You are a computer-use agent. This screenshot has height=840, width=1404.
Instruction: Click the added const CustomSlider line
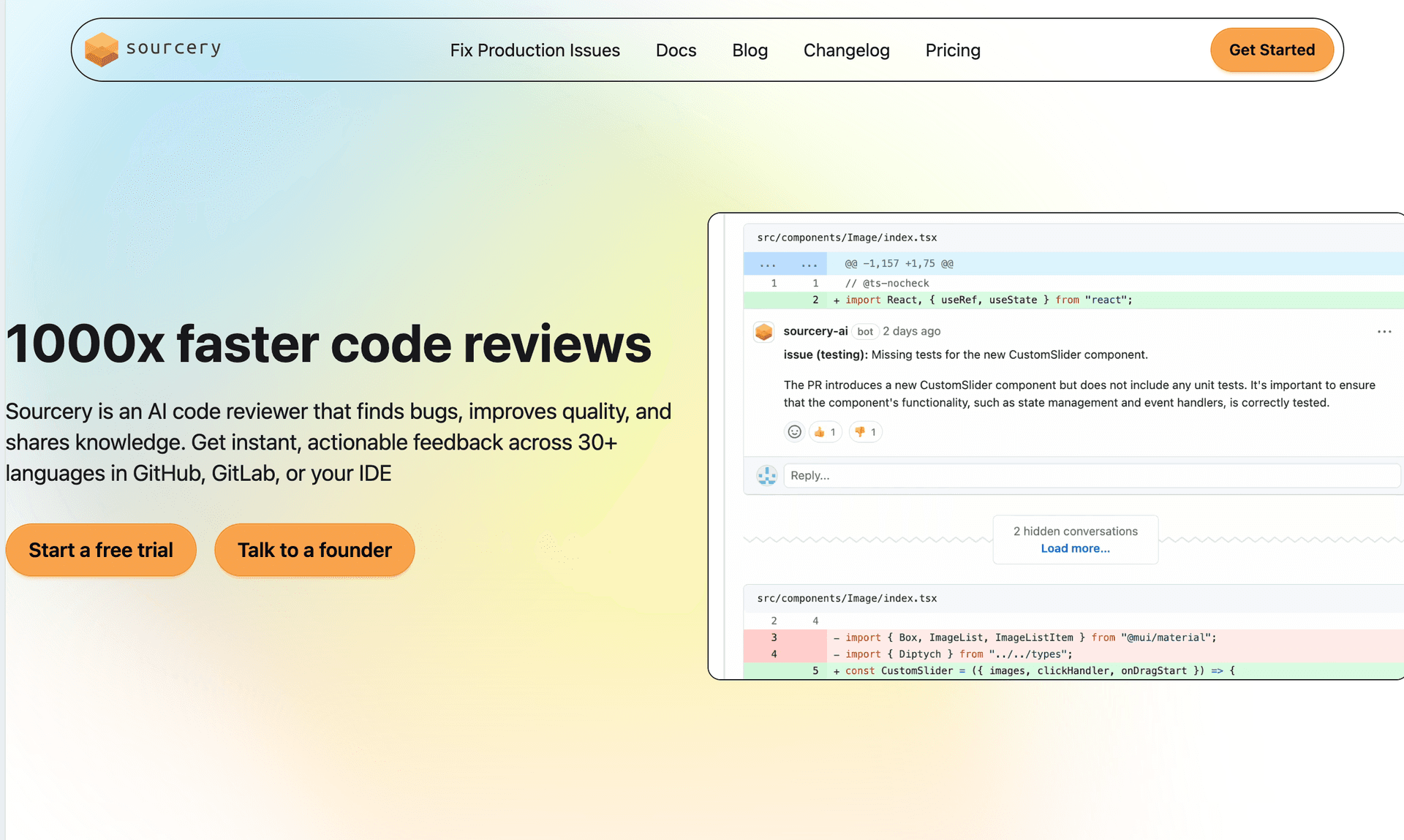coord(1073,670)
